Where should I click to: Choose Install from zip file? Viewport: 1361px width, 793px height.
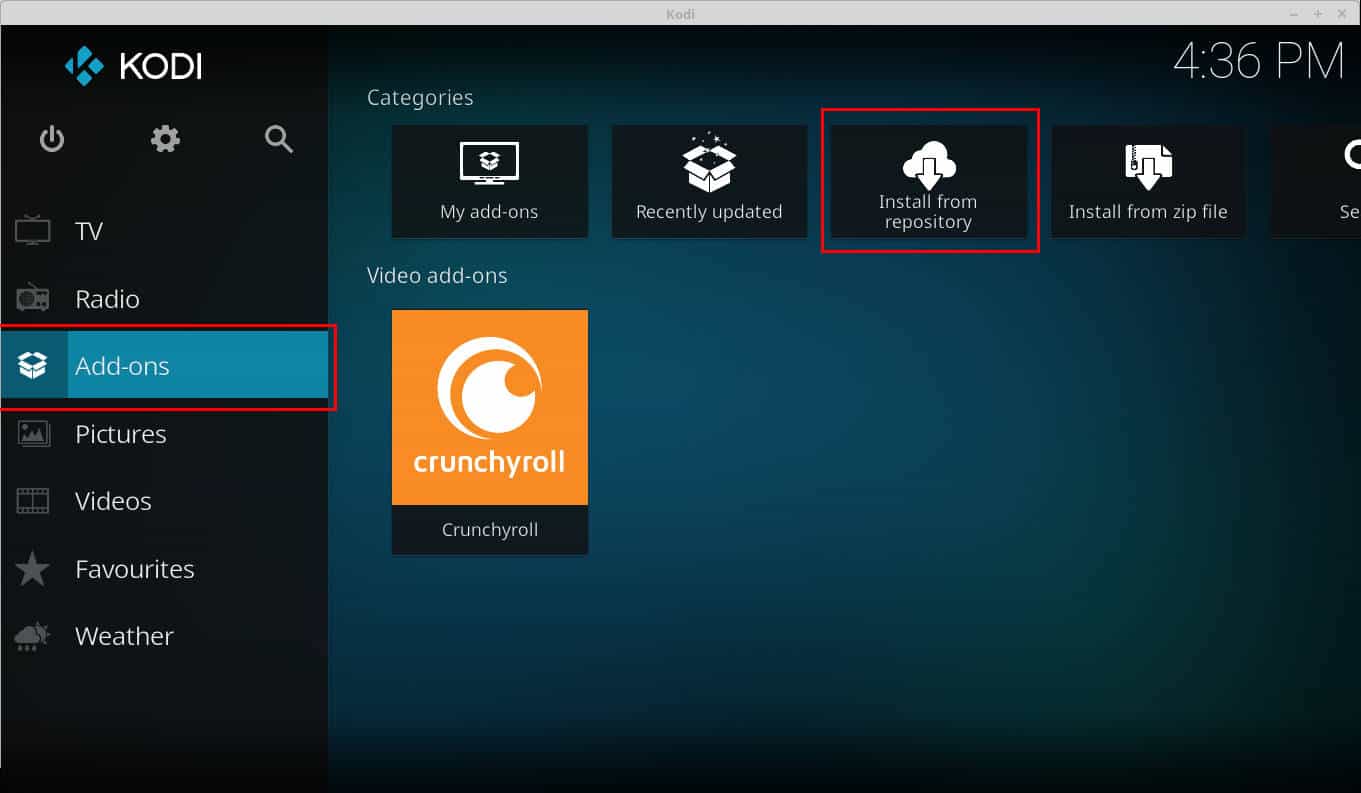1148,181
